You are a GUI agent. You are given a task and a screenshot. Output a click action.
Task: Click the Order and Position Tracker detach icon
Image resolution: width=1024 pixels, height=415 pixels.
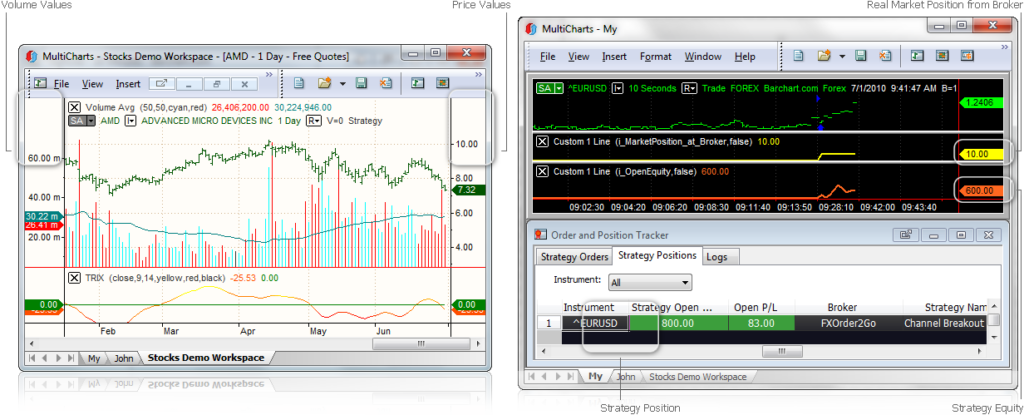[x=906, y=235]
